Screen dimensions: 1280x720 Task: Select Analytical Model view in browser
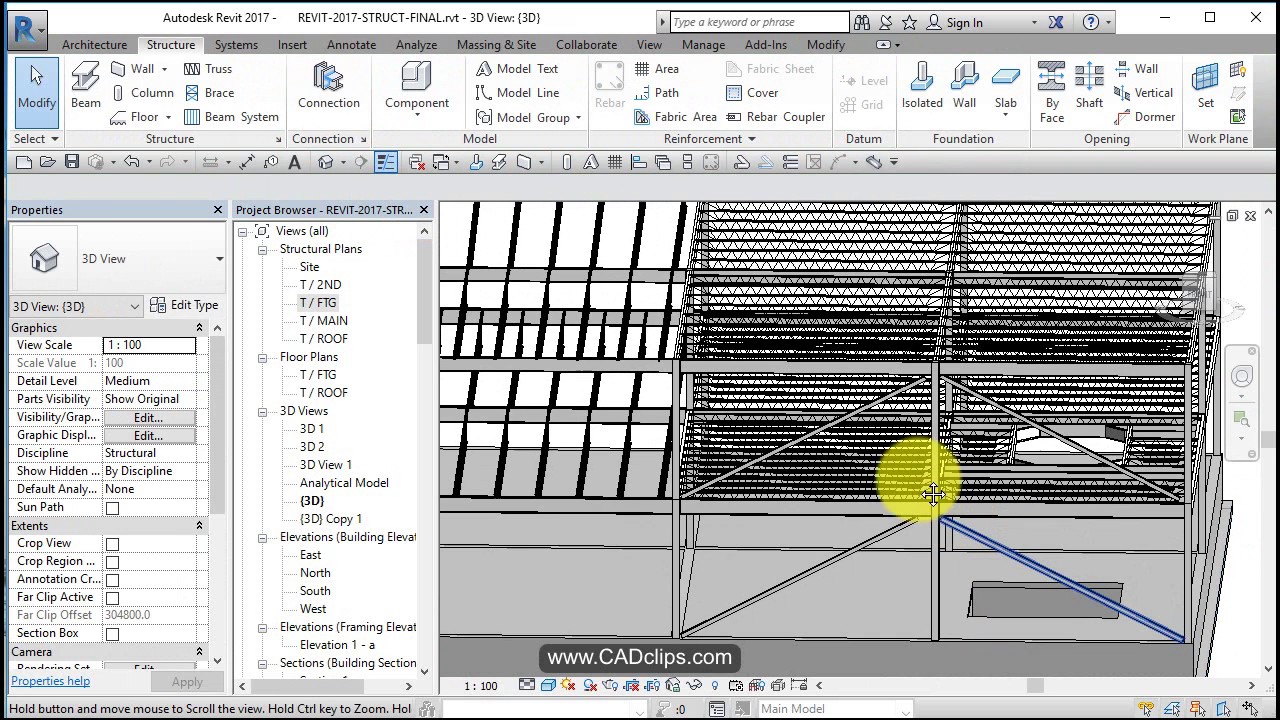pyautogui.click(x=344, y=483)
